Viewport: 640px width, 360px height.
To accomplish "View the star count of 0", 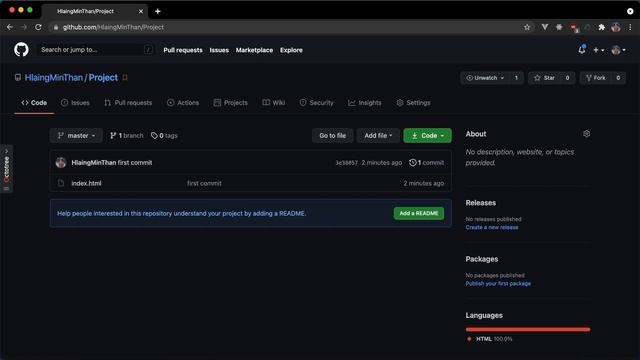I will pos(567,78).
